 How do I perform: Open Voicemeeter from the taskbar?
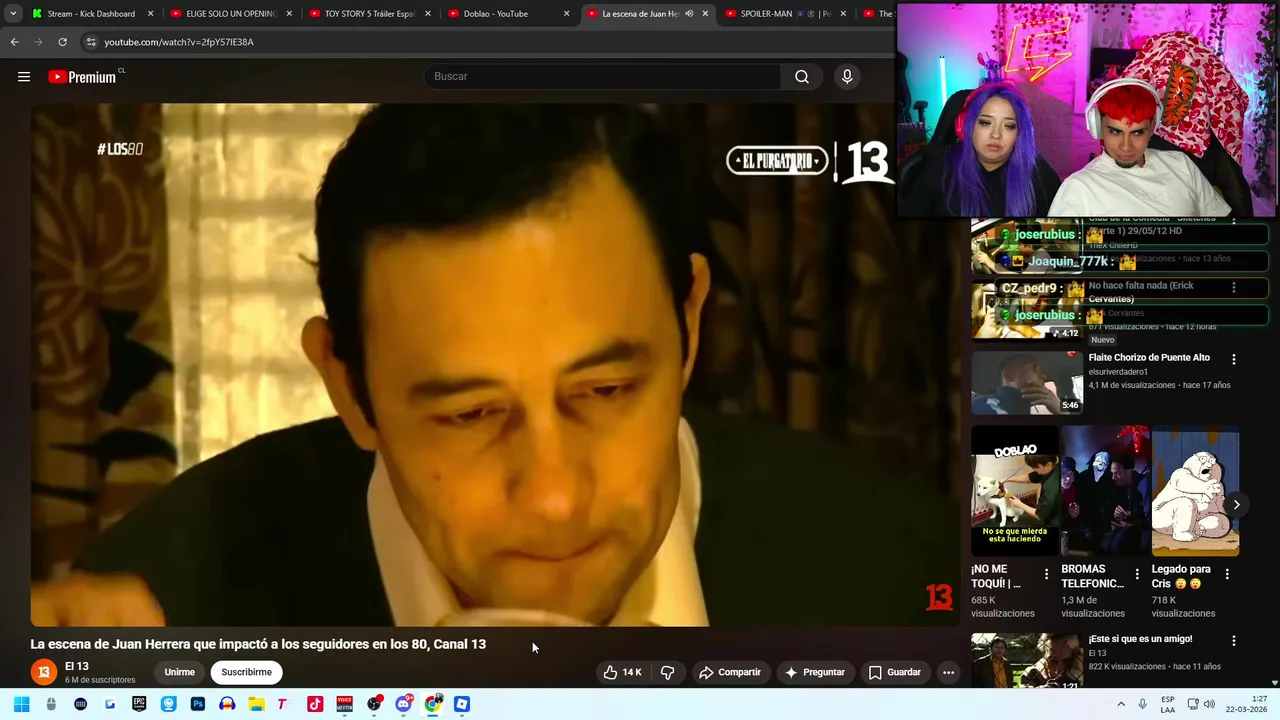[344, 704]
